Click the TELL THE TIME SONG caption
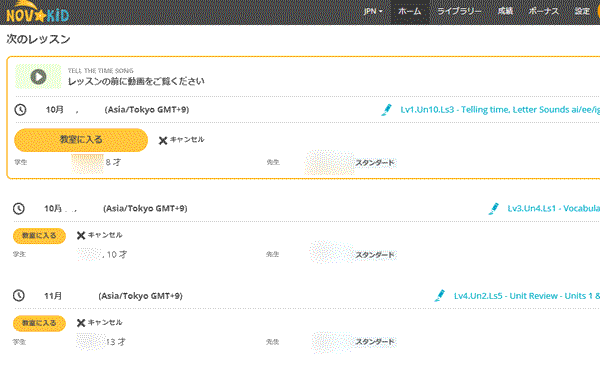The height and width of the screenshot is (378, 600). point(101,71)
